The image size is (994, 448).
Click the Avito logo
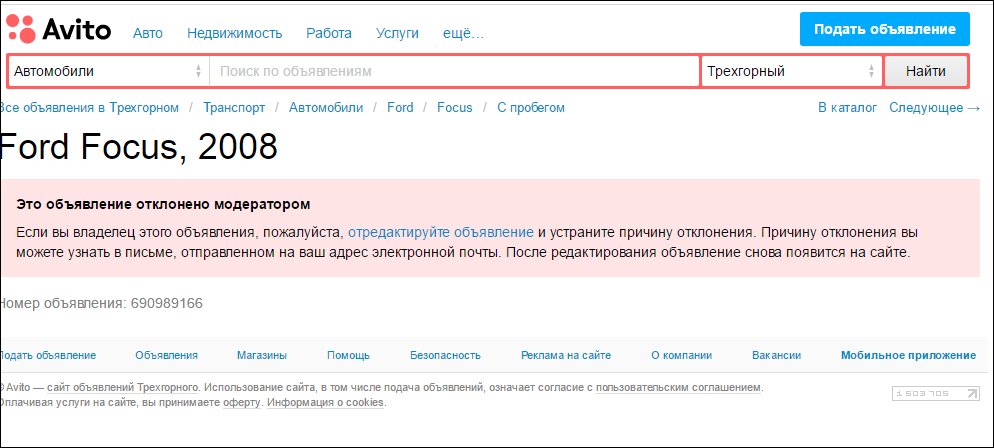click(59, 30)
